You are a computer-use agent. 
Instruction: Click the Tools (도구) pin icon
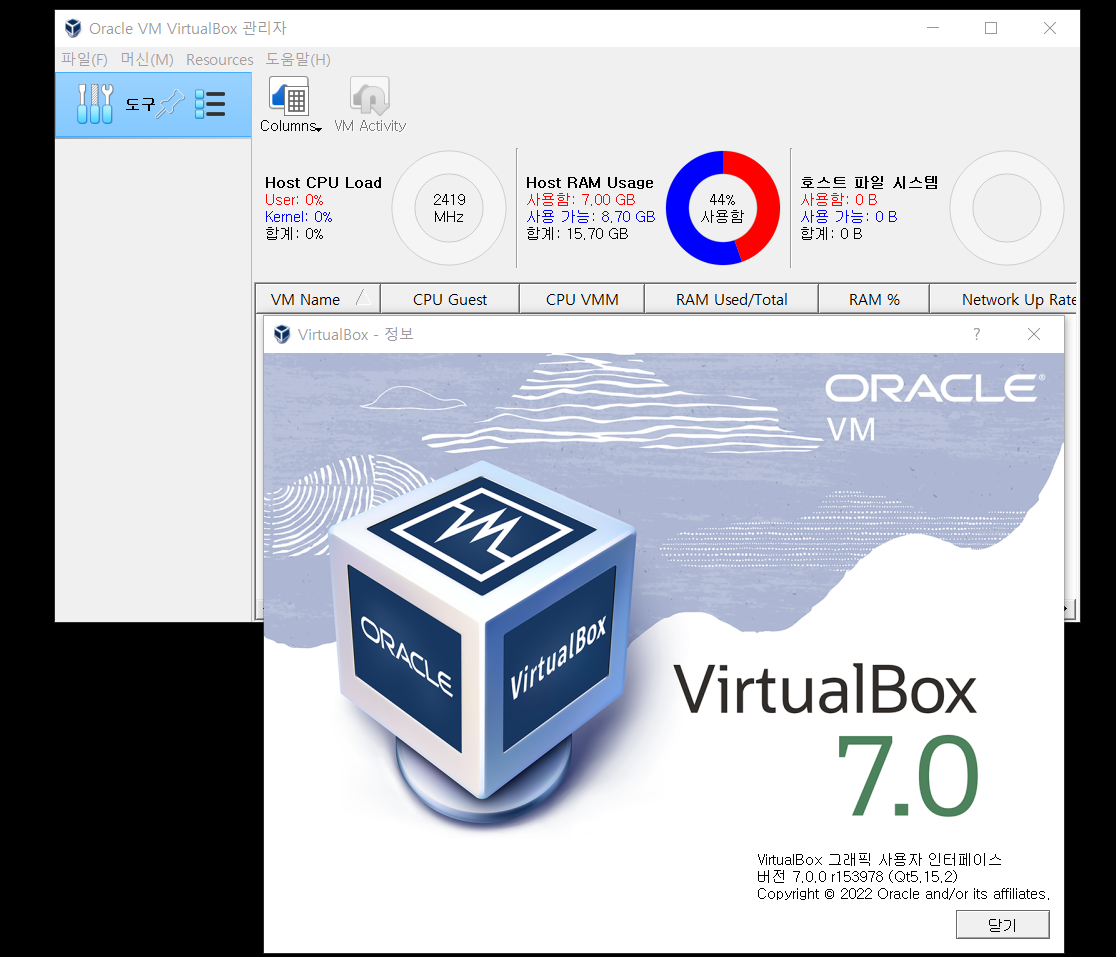coord(170,103)
